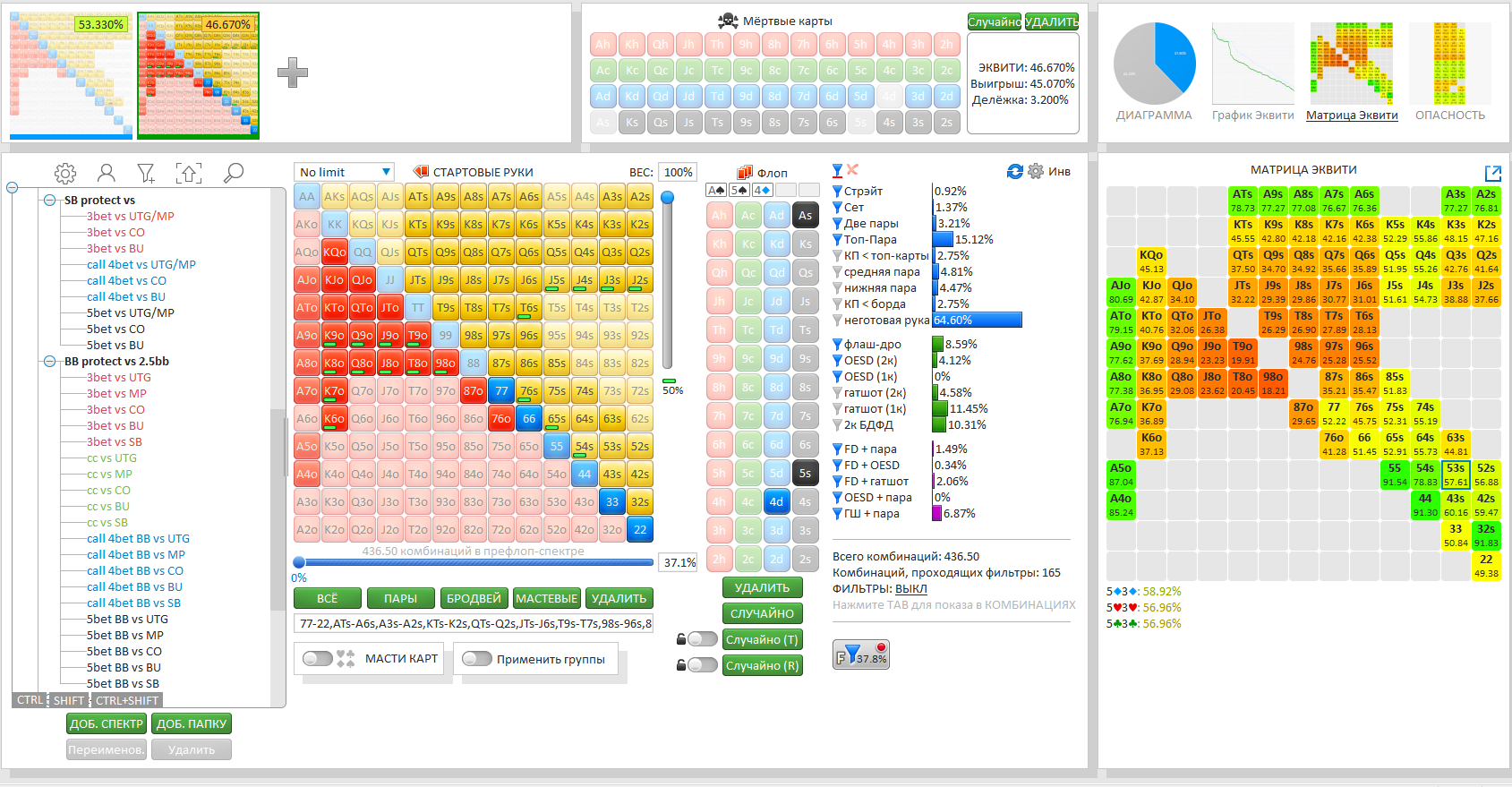This screenshot has width=1512, height=787.
Task: Click the lock icon beside Случайно (T)
Action: 681,639
